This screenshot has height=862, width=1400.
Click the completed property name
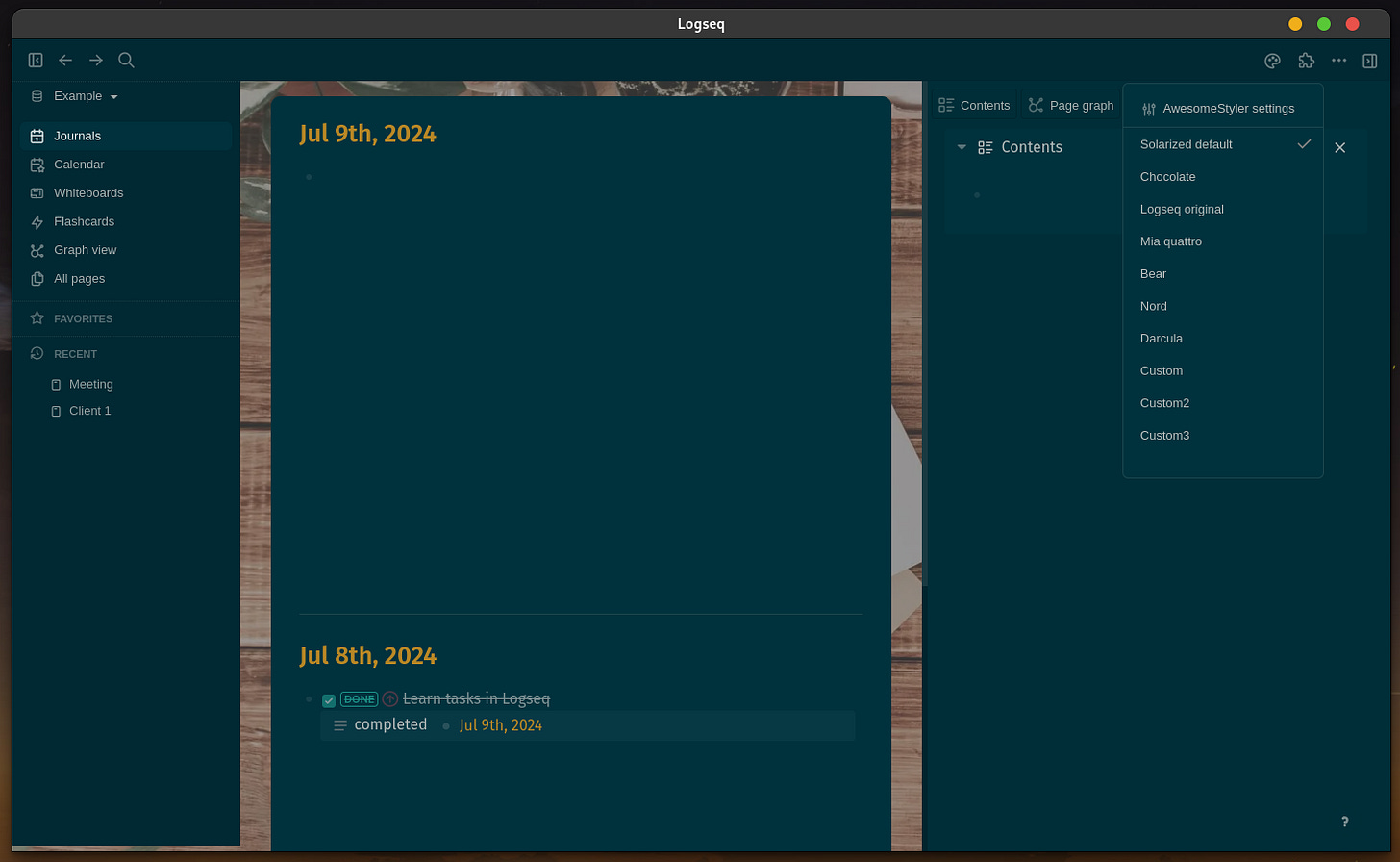(x=390, y=724)
